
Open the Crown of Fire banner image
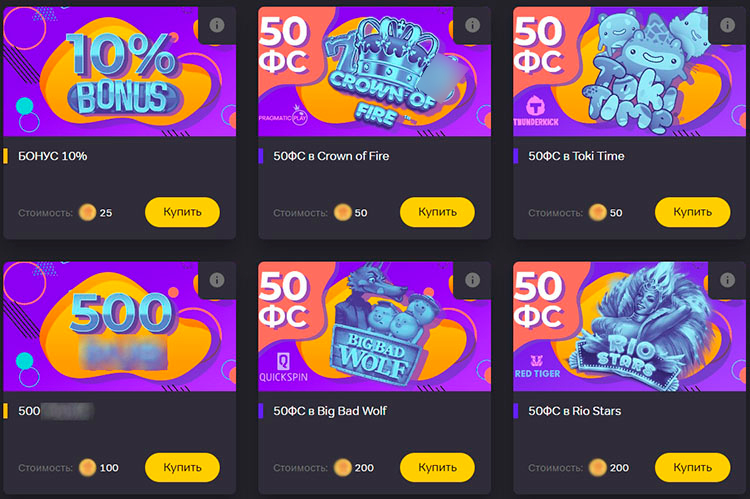pos(375,72)
